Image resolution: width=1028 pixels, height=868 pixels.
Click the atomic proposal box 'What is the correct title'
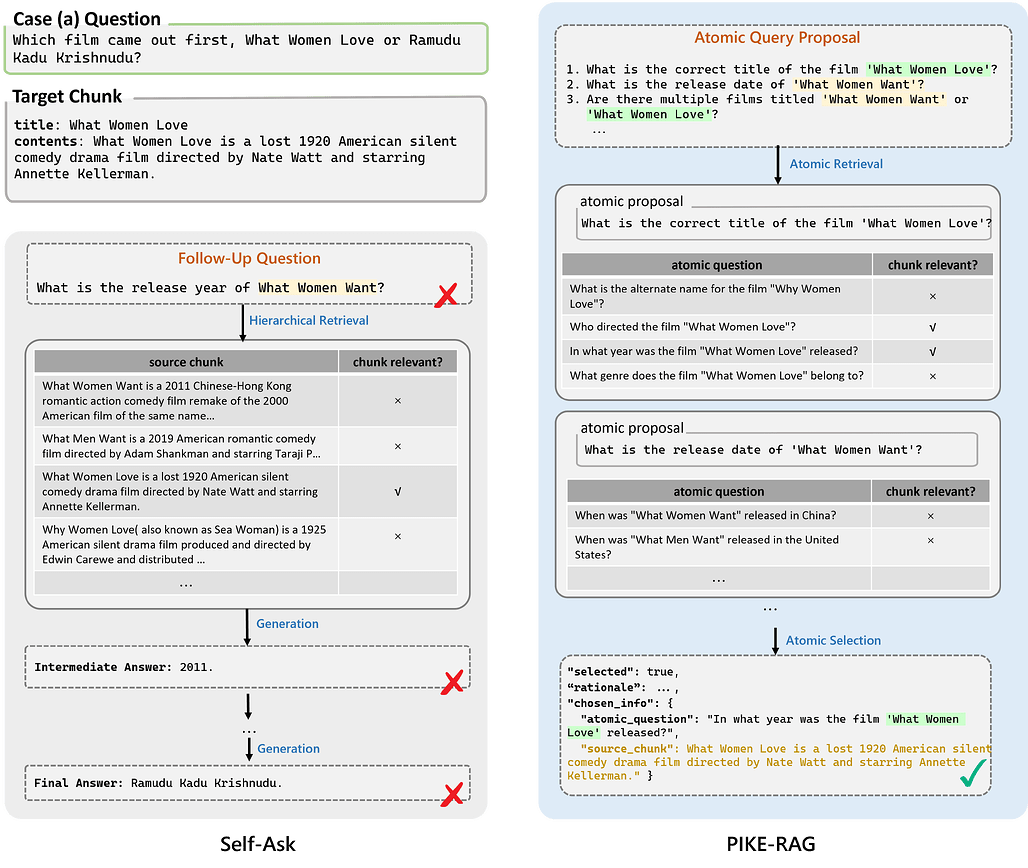784,224
